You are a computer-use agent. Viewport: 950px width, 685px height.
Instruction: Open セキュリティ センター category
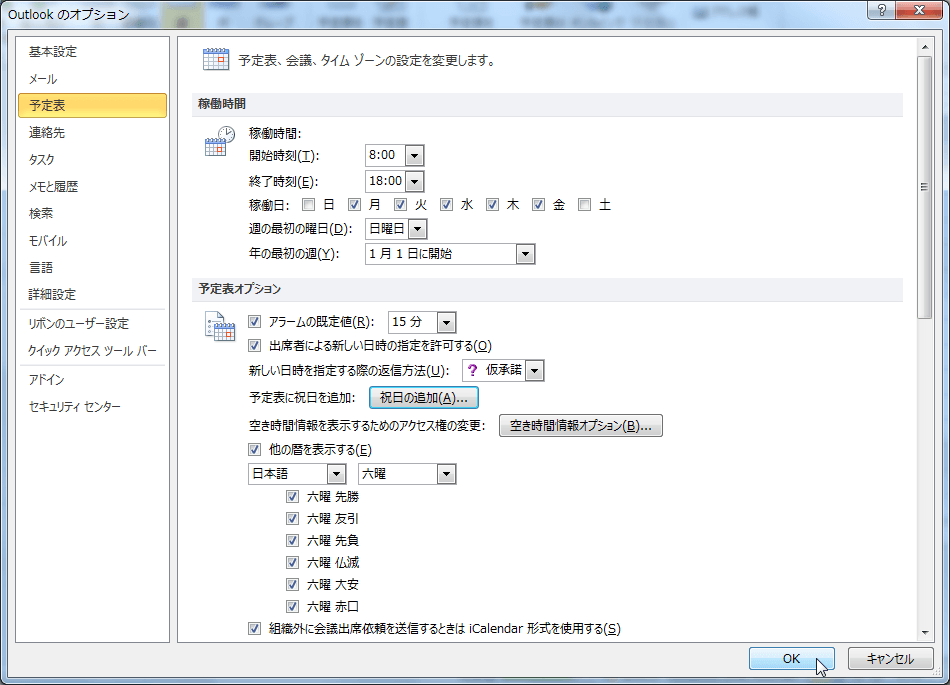click(x=92, y=406)
